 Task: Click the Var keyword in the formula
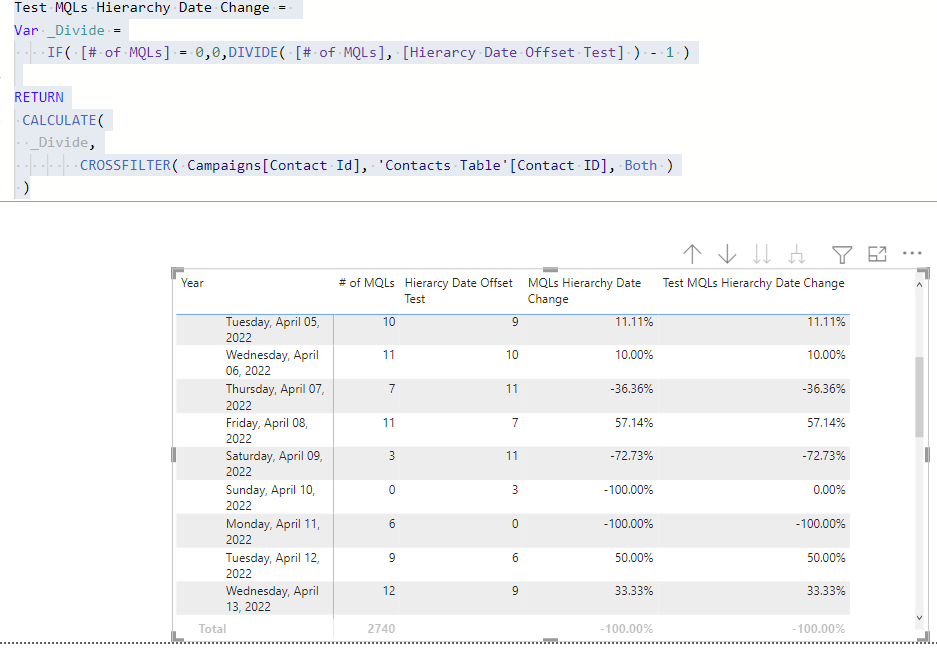[26, 30]
